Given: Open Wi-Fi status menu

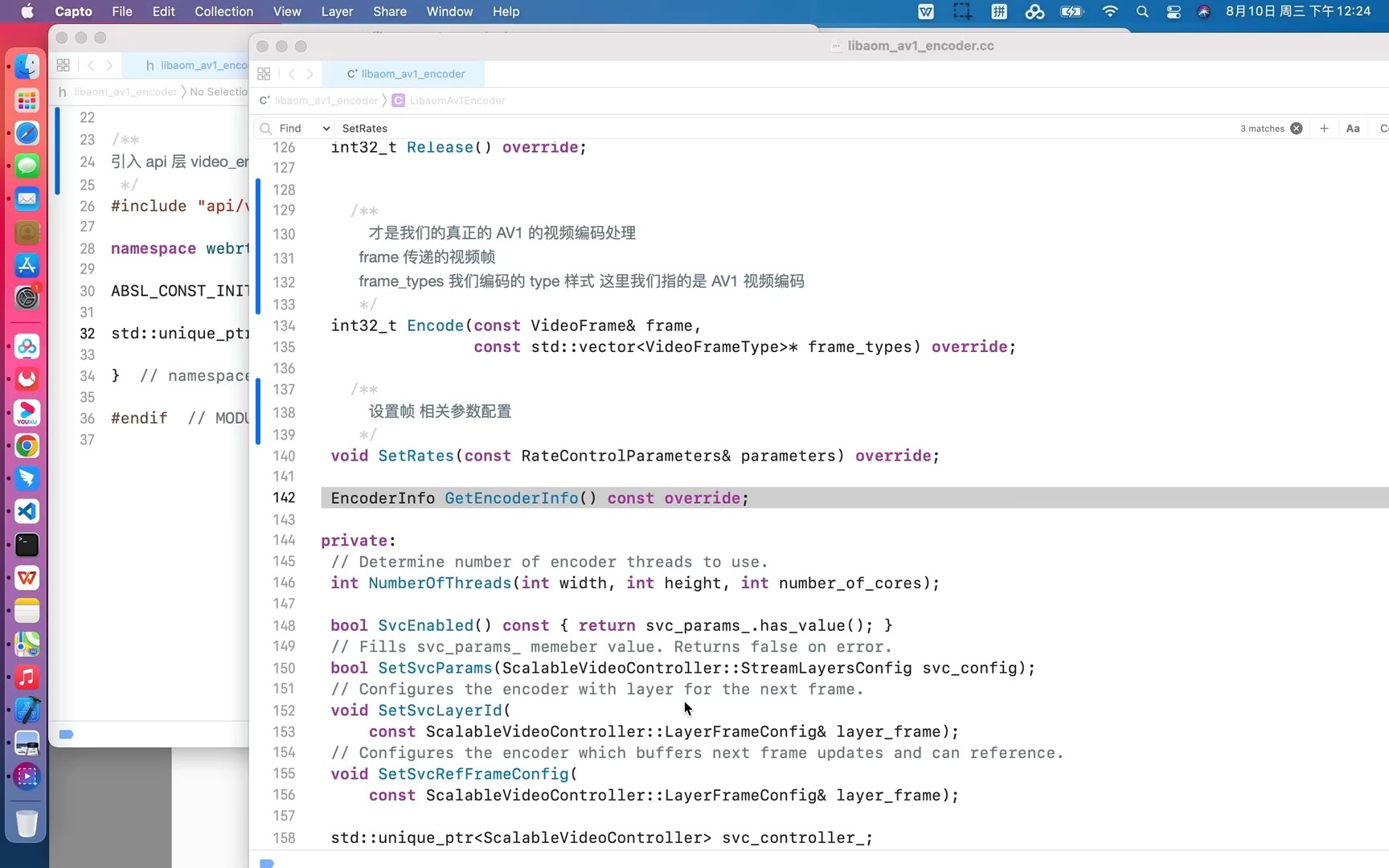Looking at the screenshot, I should pyautogui.click(x=1110, y=11).
